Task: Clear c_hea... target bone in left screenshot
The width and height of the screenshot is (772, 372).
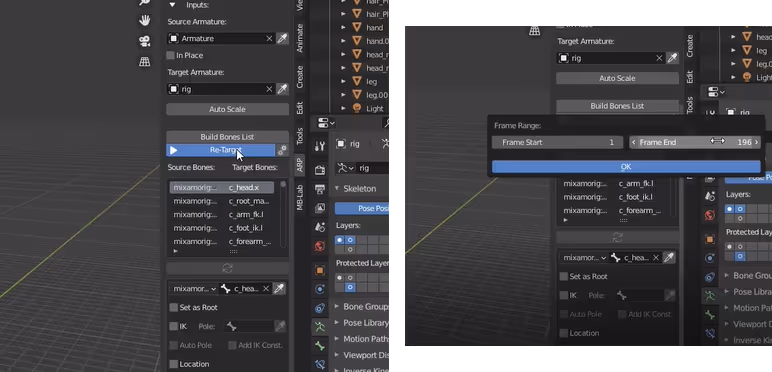Action: click(266, 289)
